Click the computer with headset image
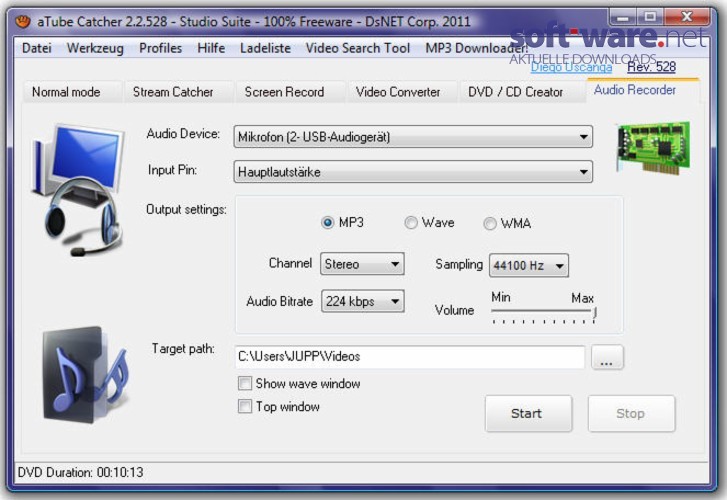 click(x=78, y=190)
